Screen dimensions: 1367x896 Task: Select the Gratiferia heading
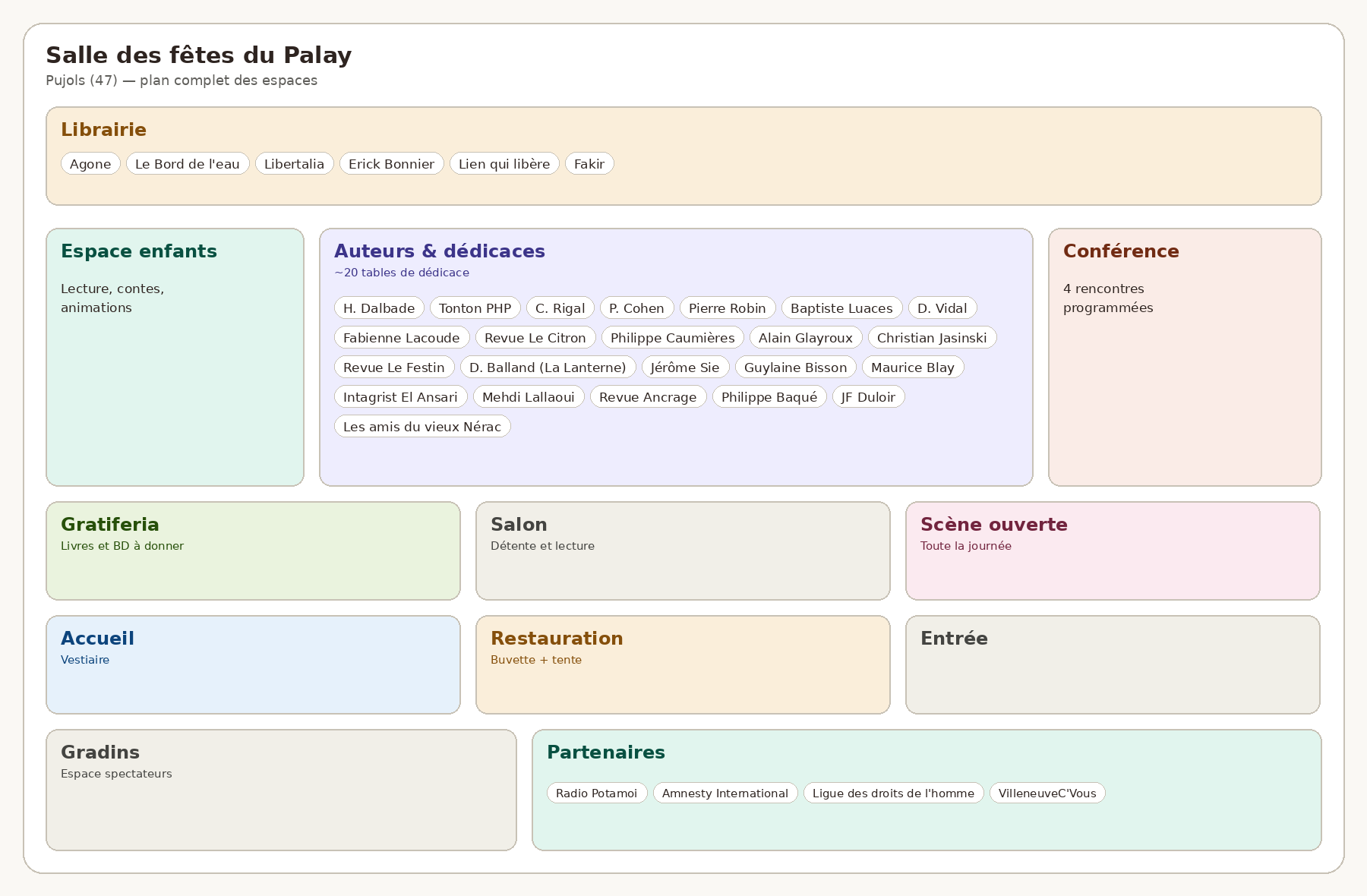[110, 525]
